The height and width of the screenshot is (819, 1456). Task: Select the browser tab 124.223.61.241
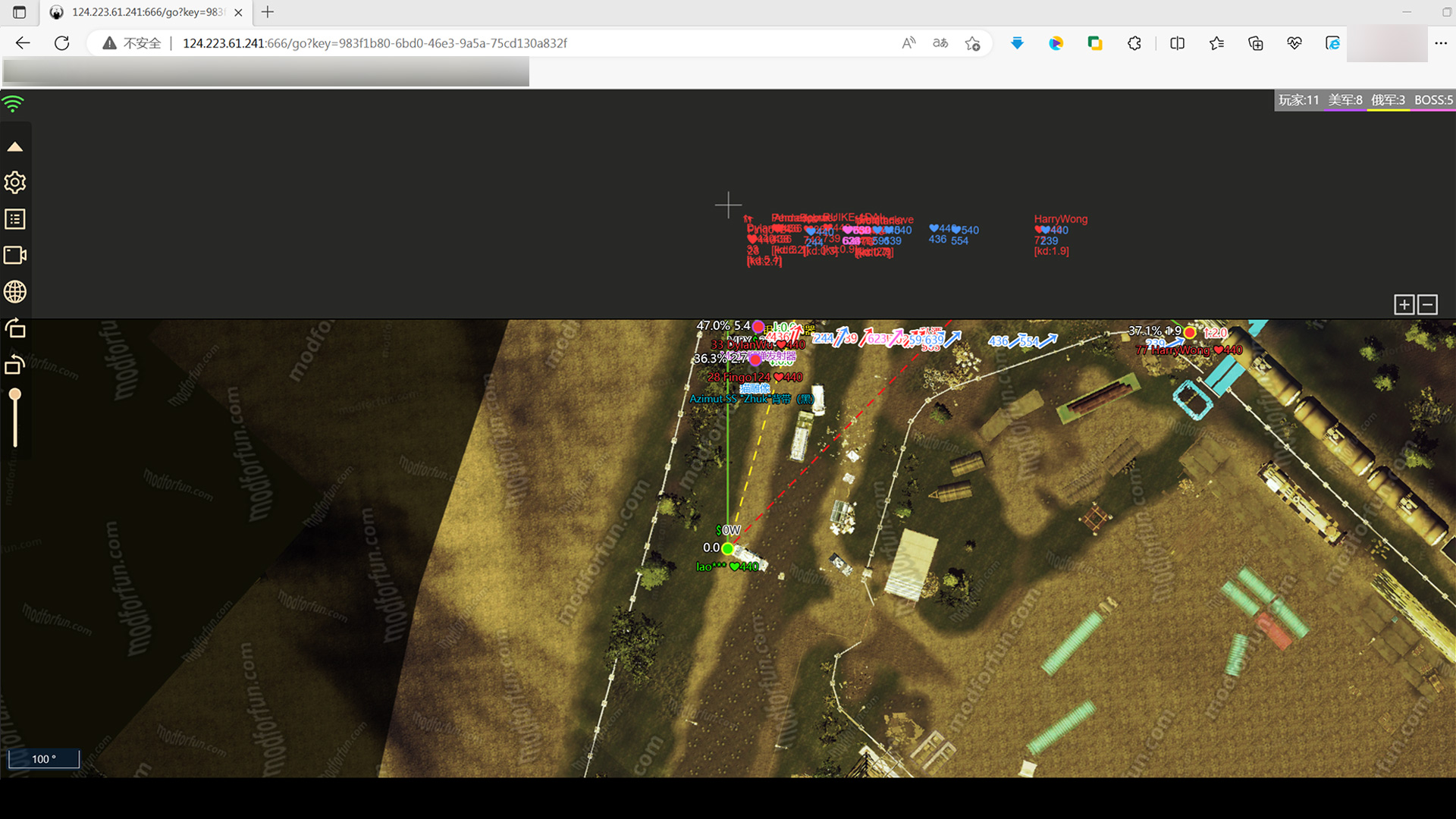[144, 12]
